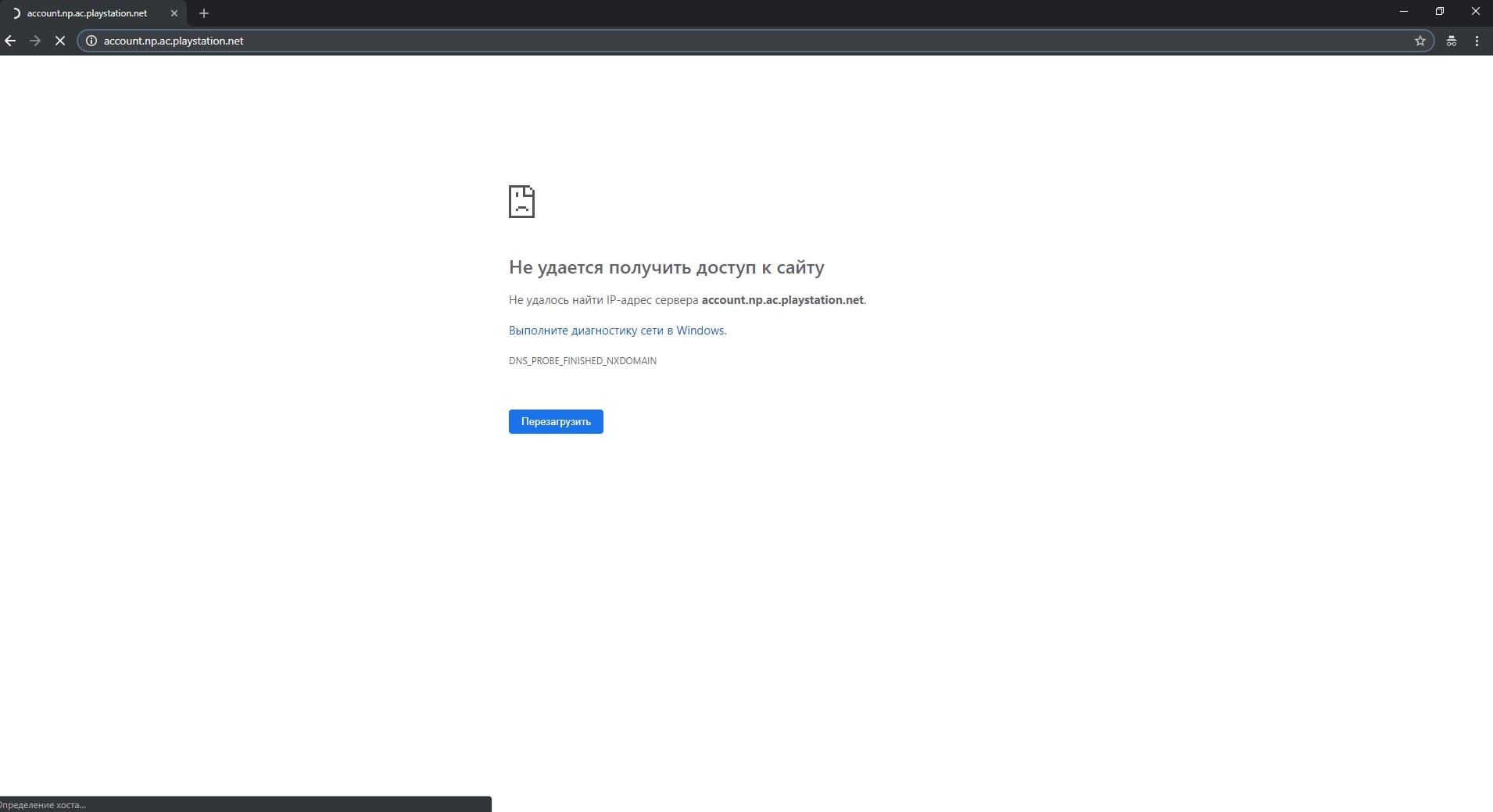Open the site information icon in the address bar
1493x812 pixels.
[x=91, y=41]
